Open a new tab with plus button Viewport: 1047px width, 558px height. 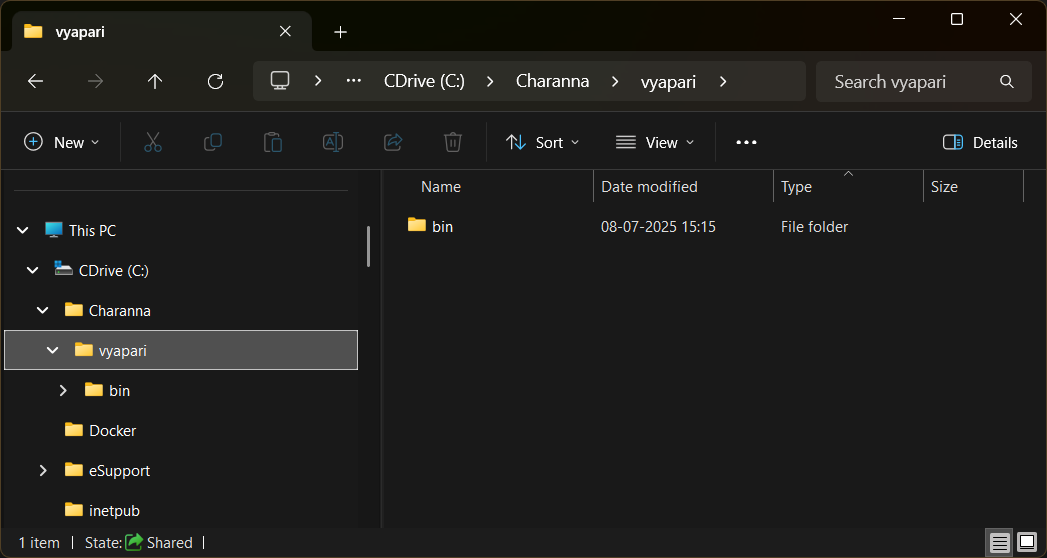coord(341,32)
